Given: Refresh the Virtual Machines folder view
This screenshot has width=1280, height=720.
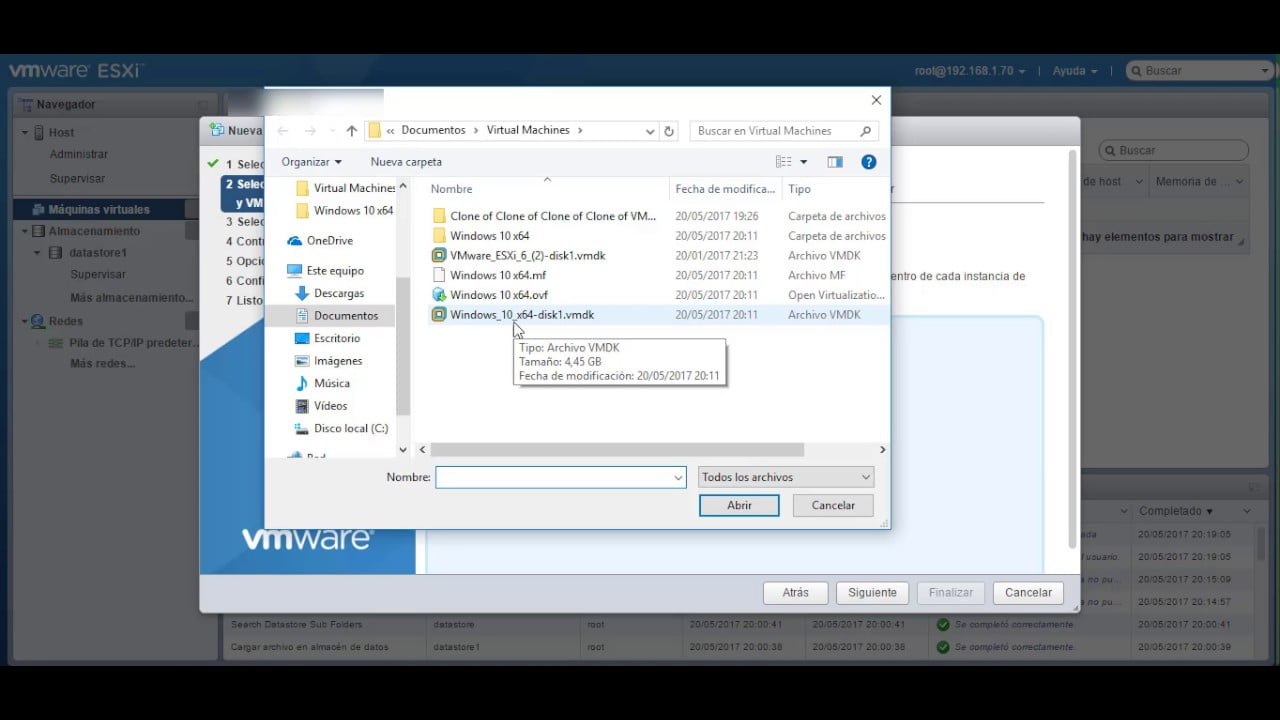Looking at the screenshot, I should tap(669, 131).
